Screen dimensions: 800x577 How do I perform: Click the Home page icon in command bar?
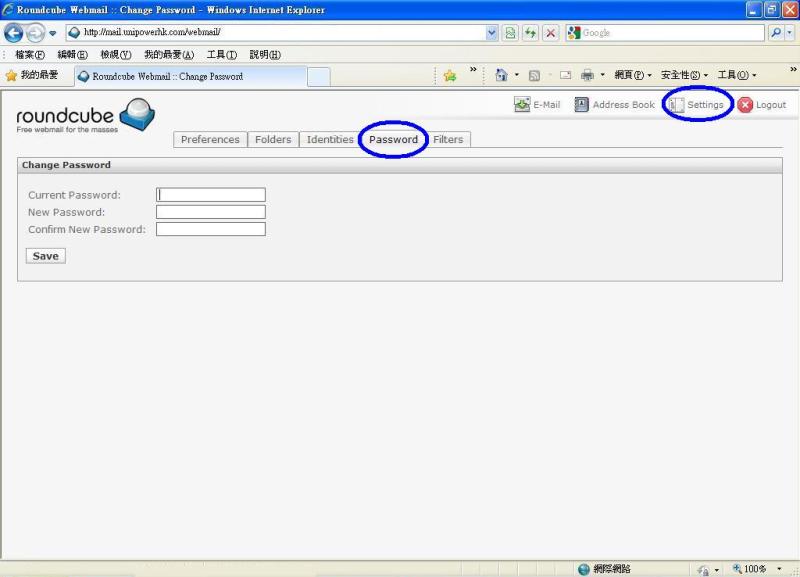coord(502,76)
